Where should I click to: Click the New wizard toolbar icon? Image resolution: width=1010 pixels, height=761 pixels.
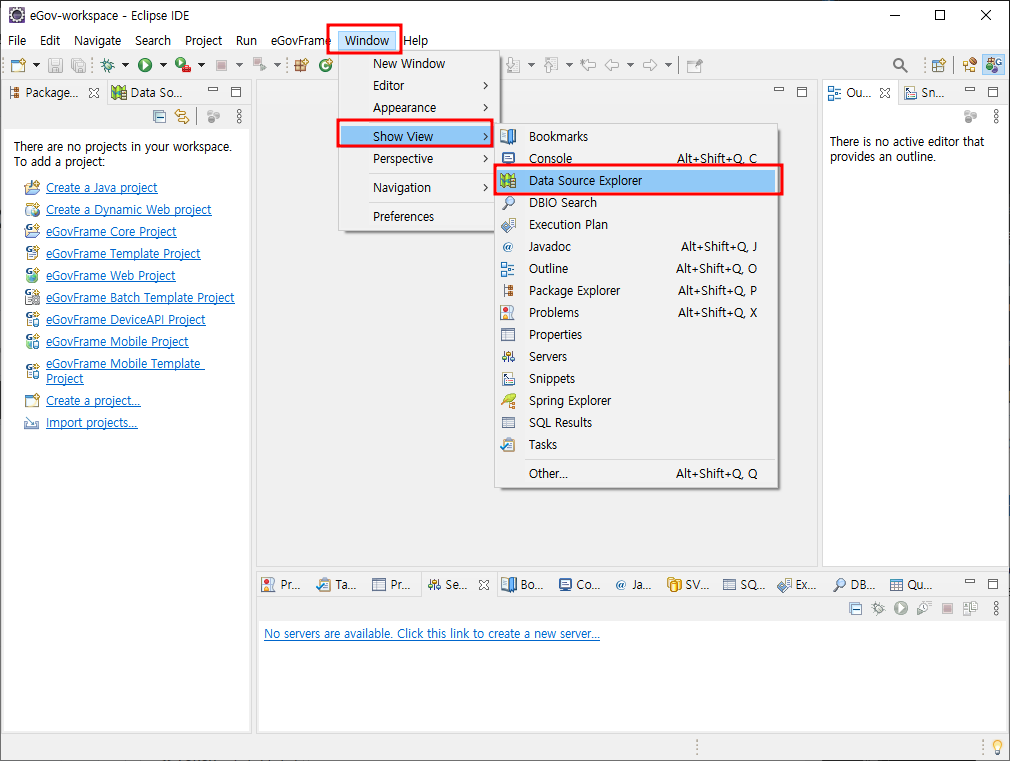point(19,65)
